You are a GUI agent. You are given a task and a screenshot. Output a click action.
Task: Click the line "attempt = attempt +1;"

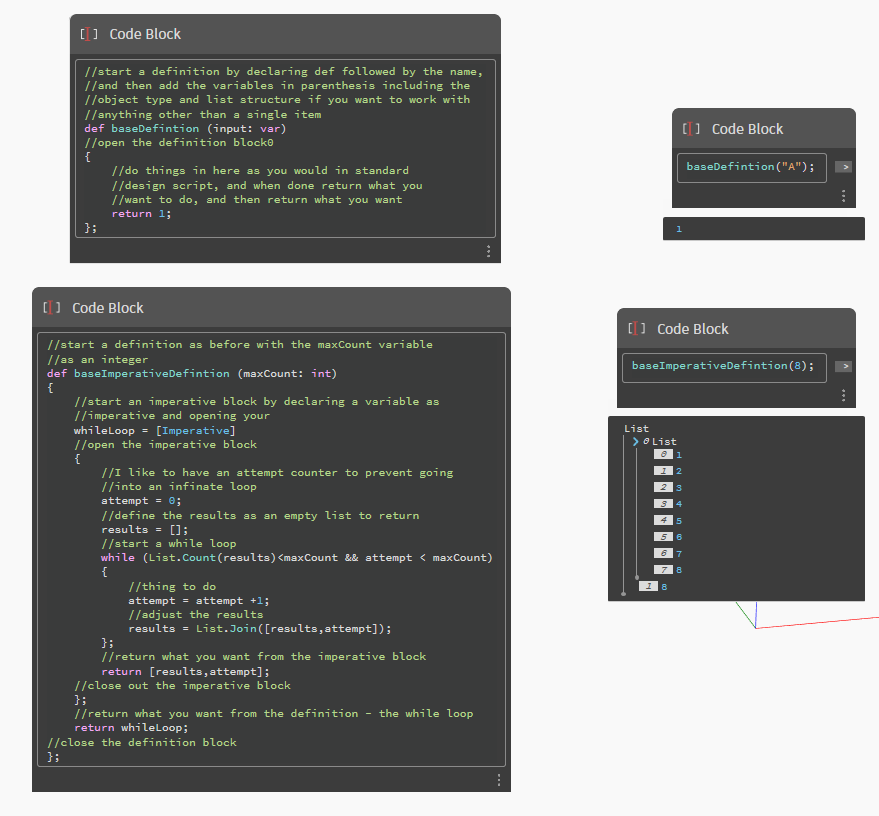coord(199,600)
